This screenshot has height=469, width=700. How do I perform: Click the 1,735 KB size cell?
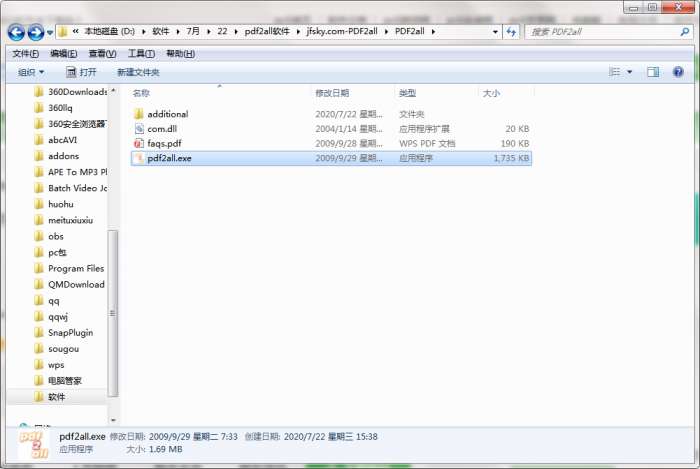511,158
